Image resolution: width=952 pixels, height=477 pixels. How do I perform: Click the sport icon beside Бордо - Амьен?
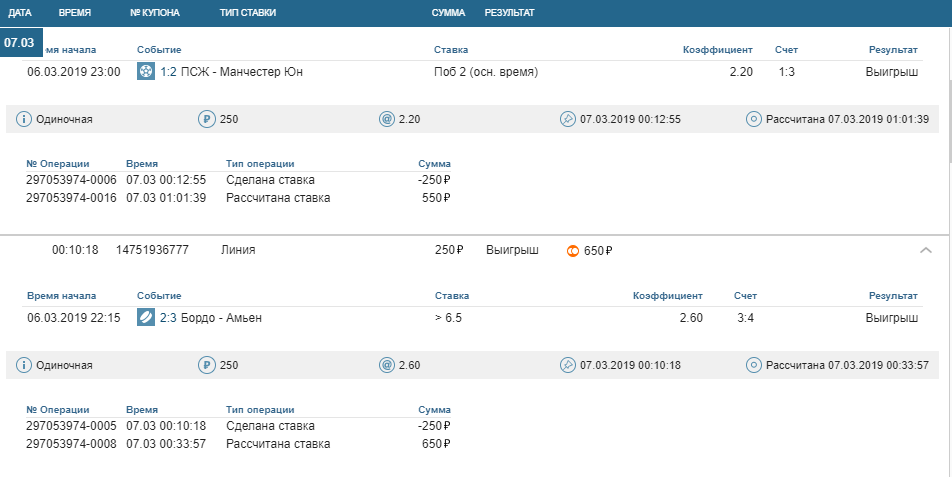point(146,318)
